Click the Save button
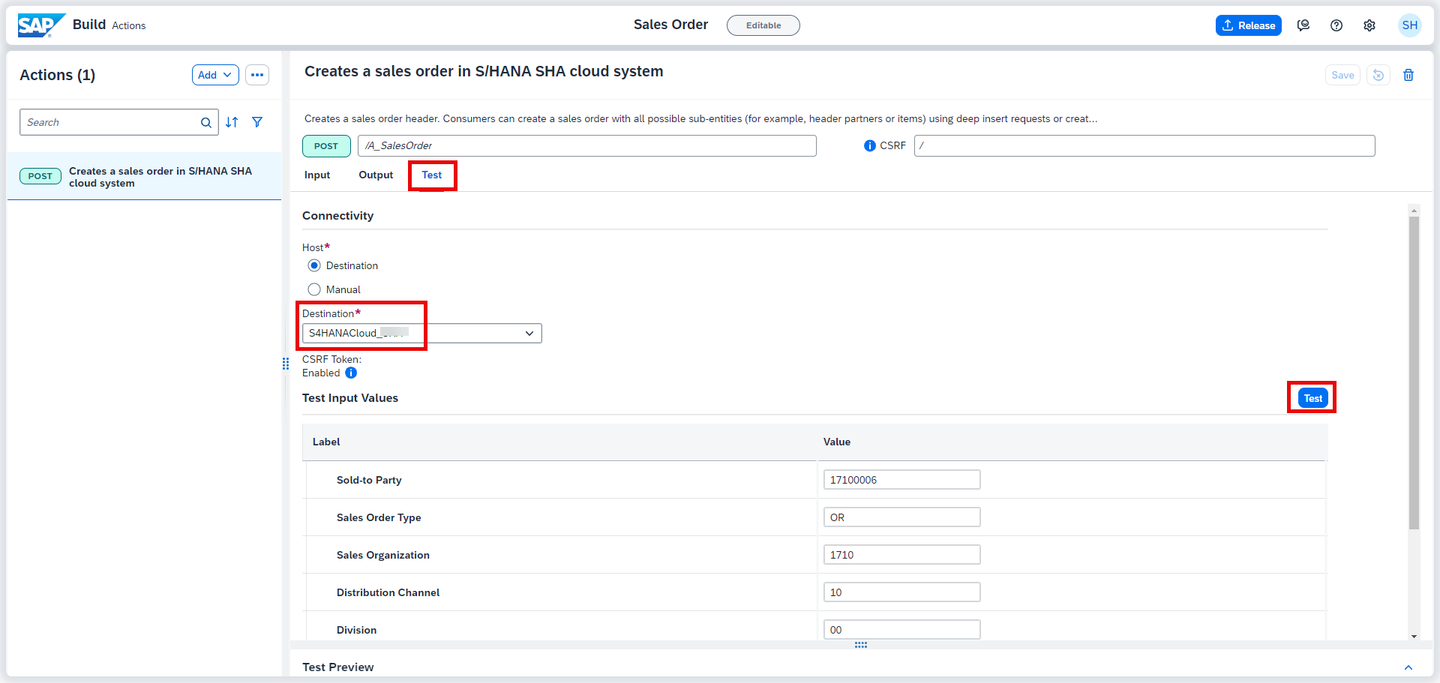 pyautogui.click(x=1343, y=75)
